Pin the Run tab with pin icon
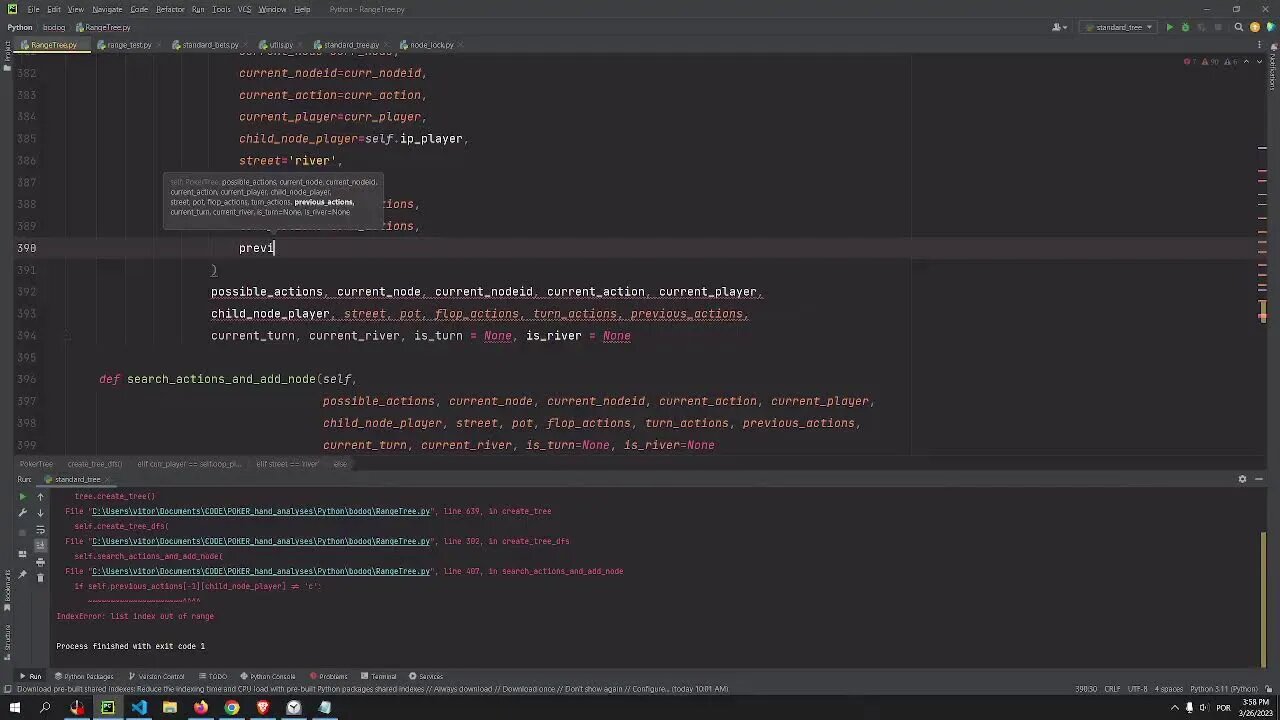 point(23,573)
